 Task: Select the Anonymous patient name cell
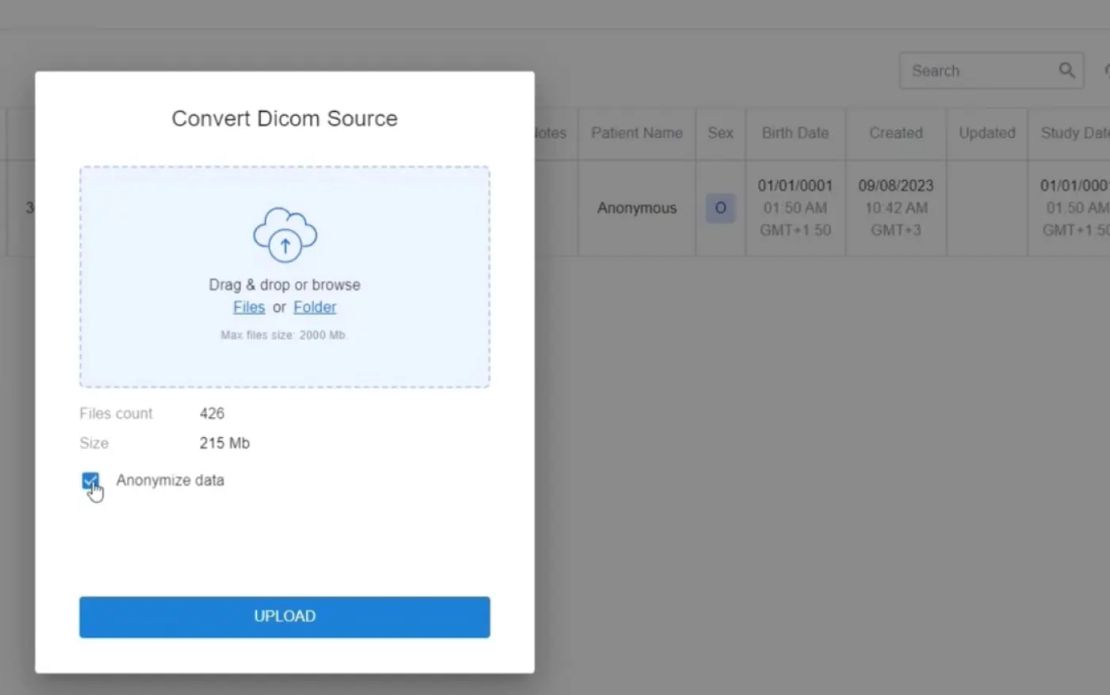point(636,208)
